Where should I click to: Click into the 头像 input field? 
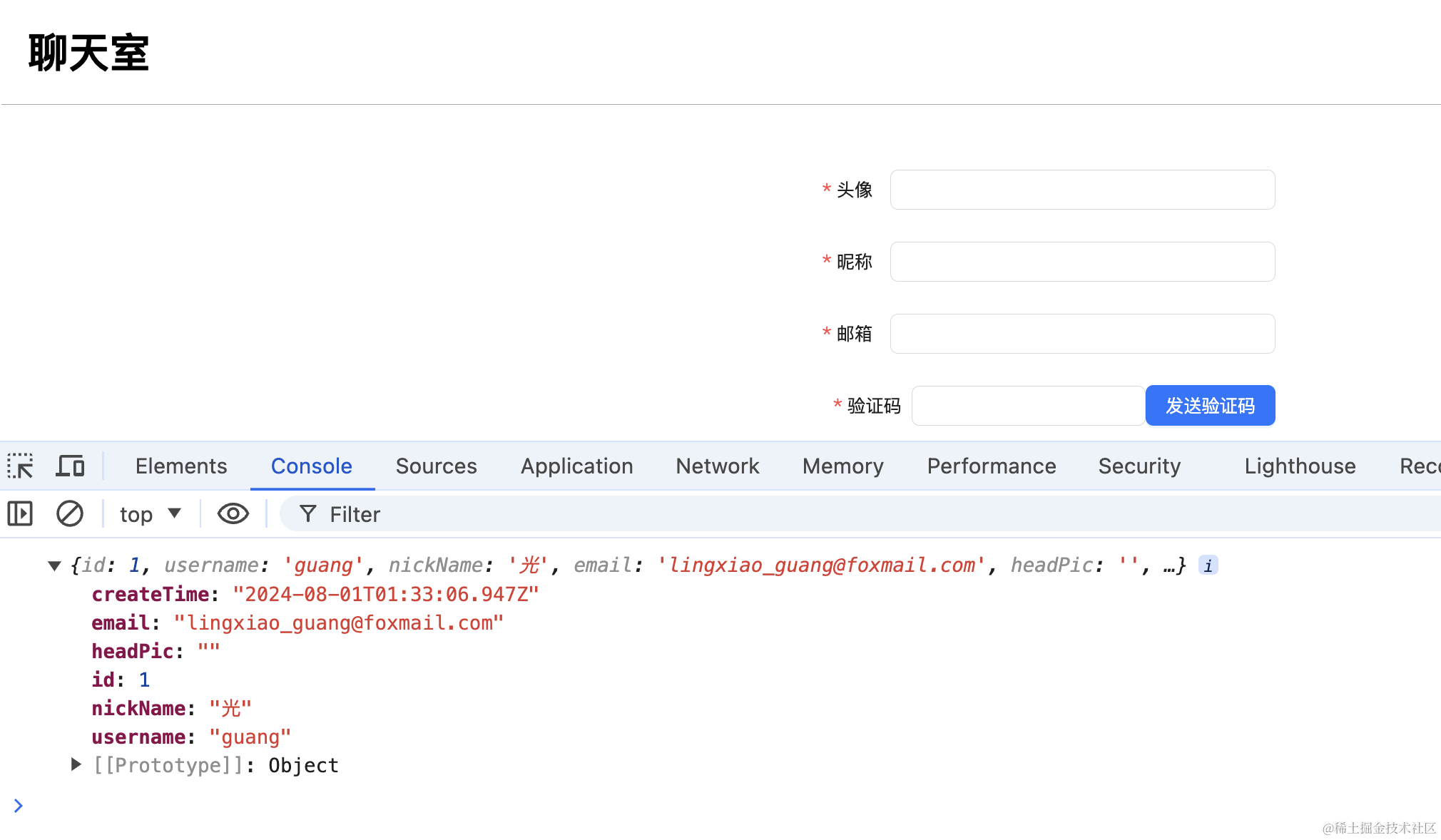[1082, 190]
